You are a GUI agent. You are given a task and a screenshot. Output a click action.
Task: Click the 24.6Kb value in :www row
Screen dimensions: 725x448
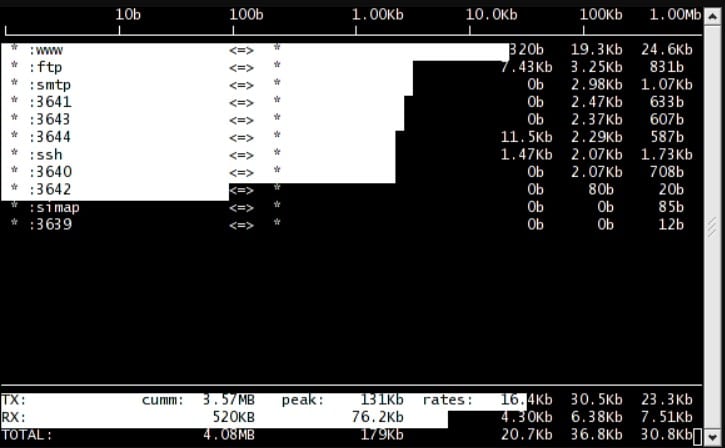pyautogui.click(x=667, y=49)
